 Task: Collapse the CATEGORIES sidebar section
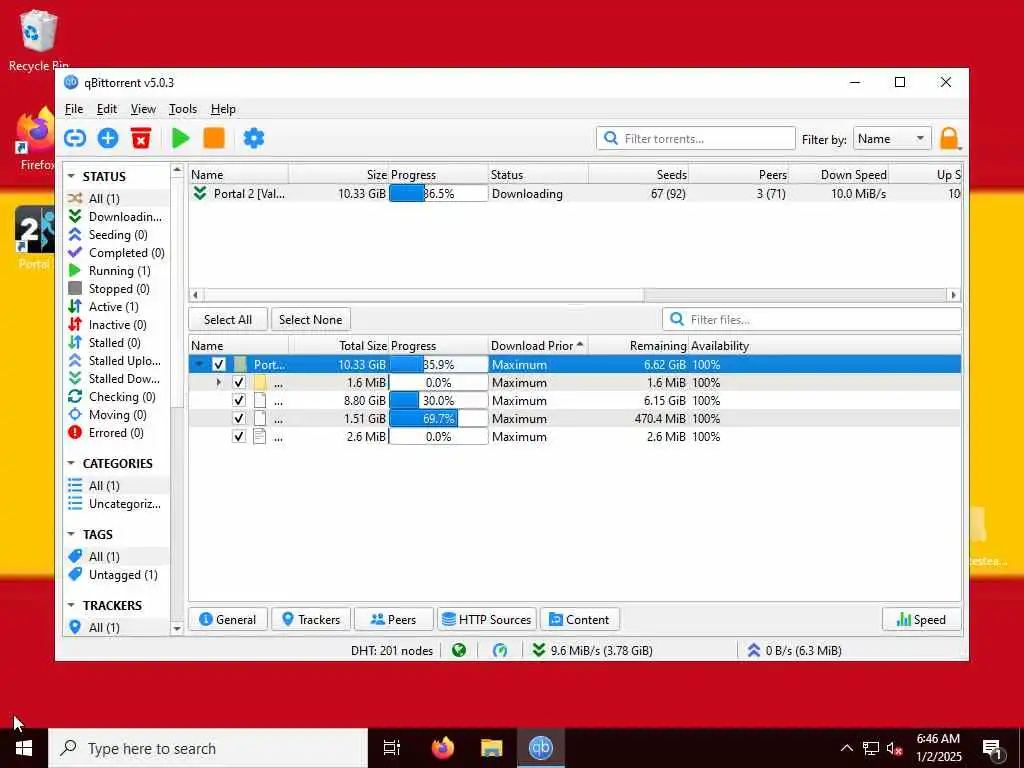click(x=72, y=463)
